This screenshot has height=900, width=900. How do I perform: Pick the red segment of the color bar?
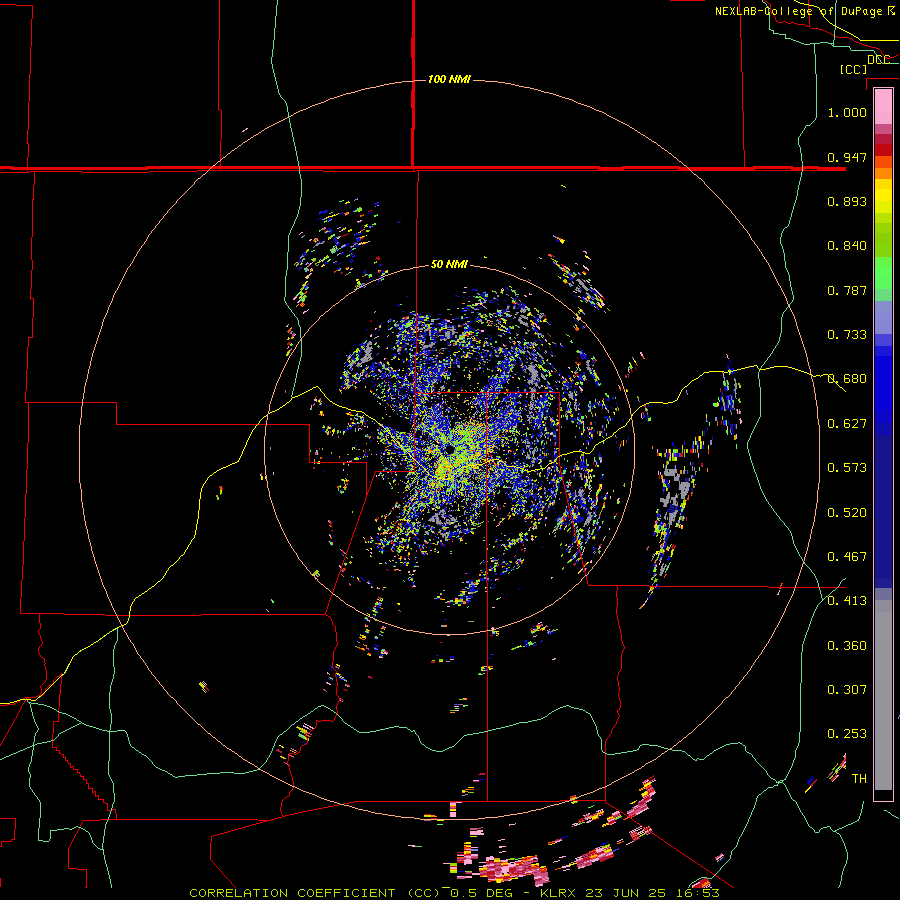[883, 150]
